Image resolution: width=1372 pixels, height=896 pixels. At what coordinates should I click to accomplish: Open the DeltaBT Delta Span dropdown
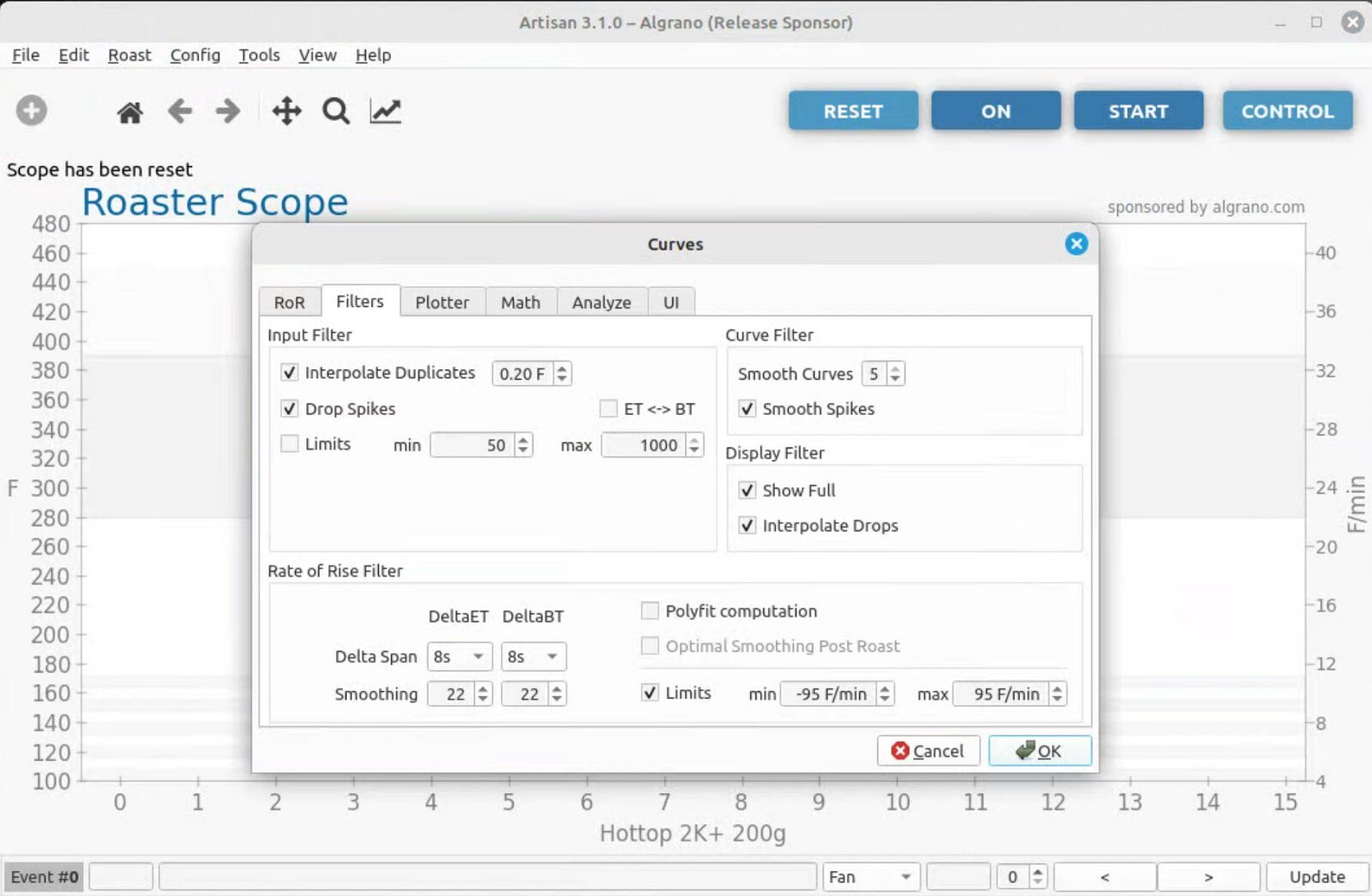coord(533,657)
